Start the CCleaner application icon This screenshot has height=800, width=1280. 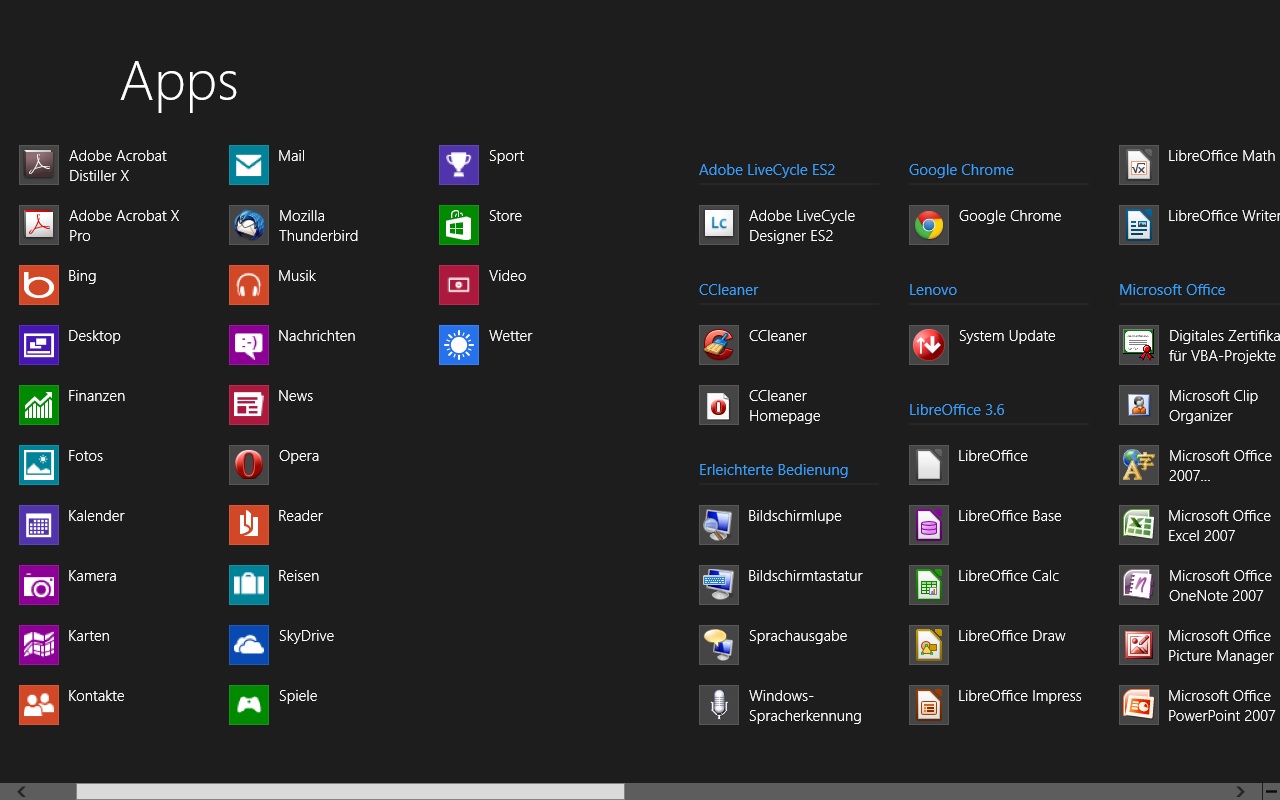(719, 345)
